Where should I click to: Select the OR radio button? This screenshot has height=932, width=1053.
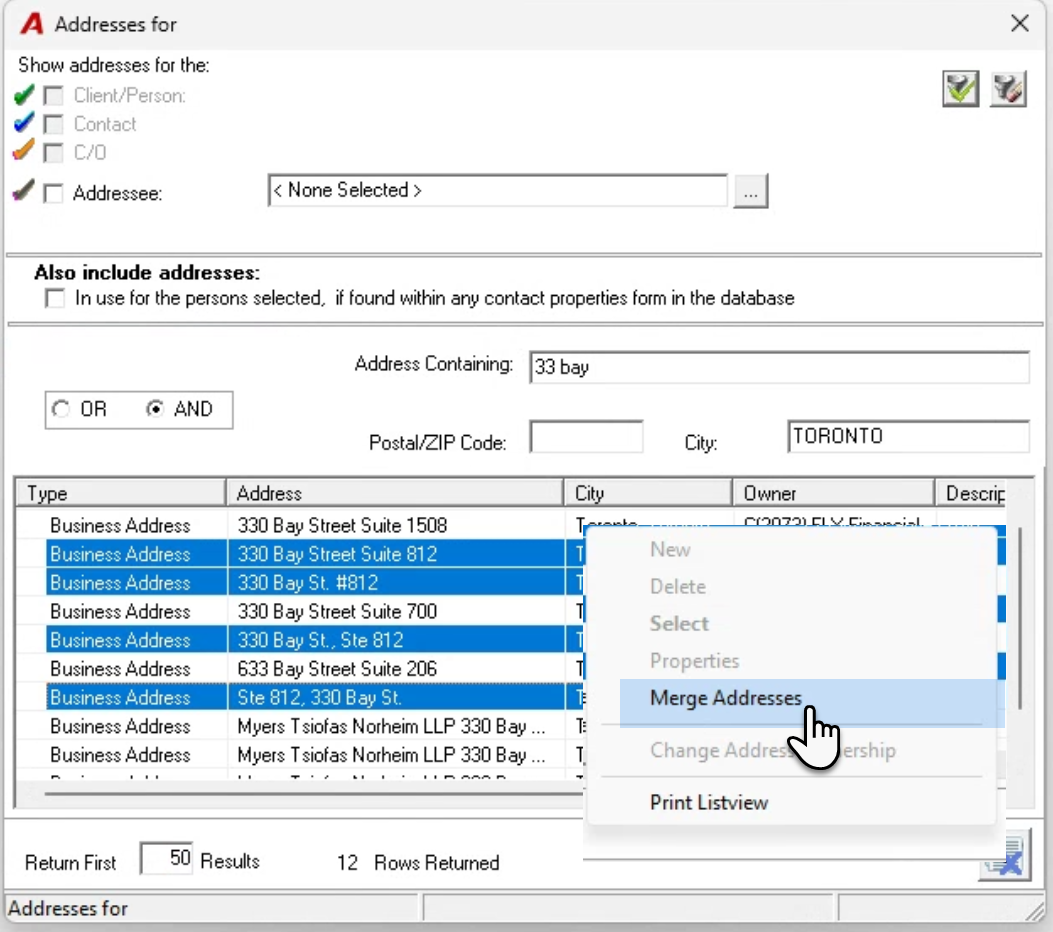click(61, 409)
